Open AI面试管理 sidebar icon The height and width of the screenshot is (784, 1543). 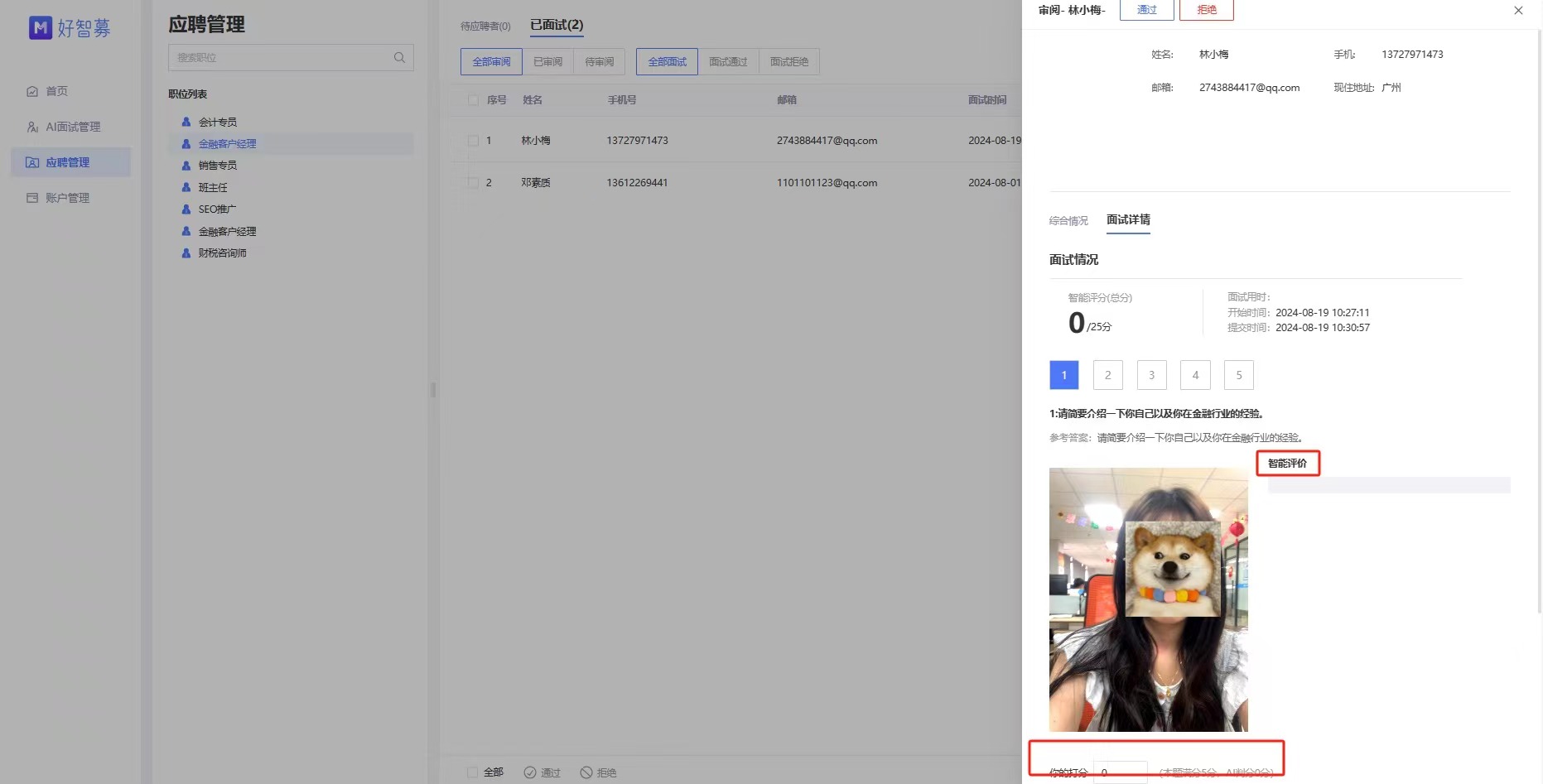(32, 127)
